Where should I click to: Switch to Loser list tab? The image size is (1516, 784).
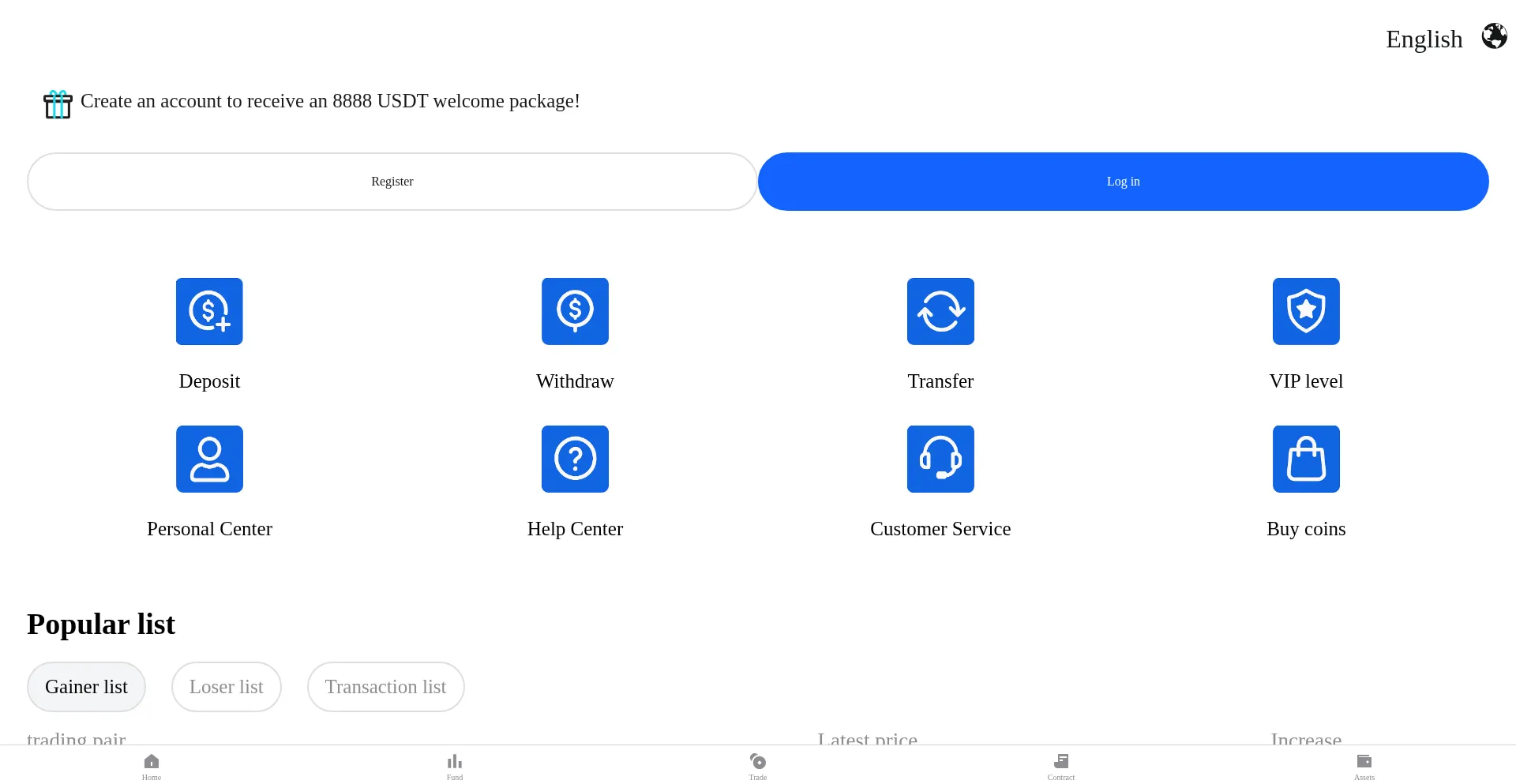click(226, 687)
